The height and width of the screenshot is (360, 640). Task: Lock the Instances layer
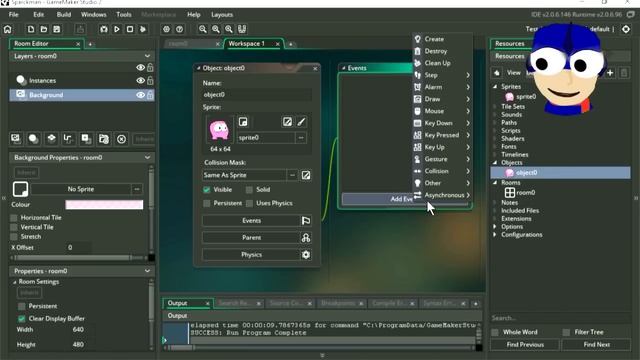(x=150, y=80)
